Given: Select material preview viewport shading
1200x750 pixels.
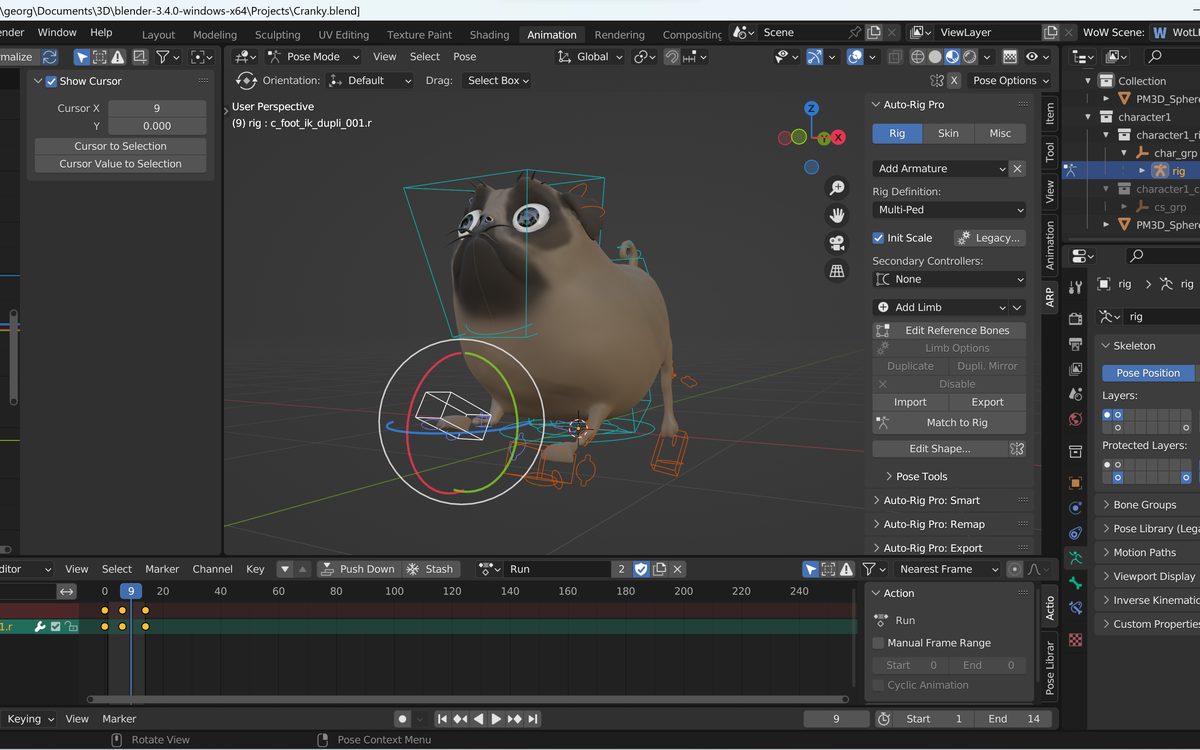Looking at the screenshot, I should 952,57.
